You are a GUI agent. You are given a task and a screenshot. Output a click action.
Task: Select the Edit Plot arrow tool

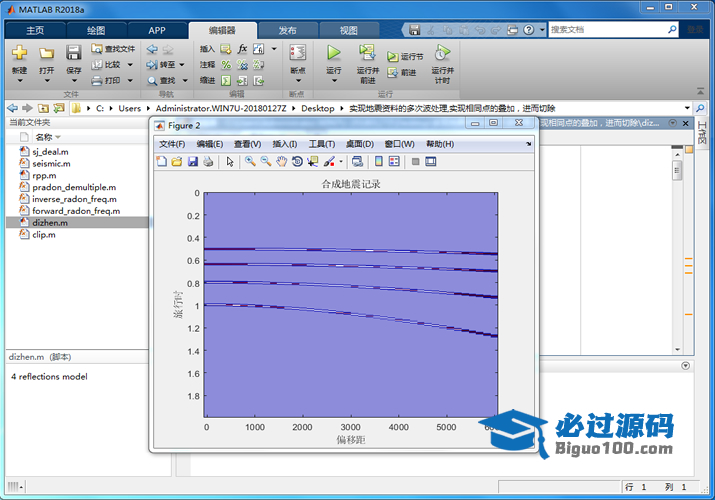[230, 161]
